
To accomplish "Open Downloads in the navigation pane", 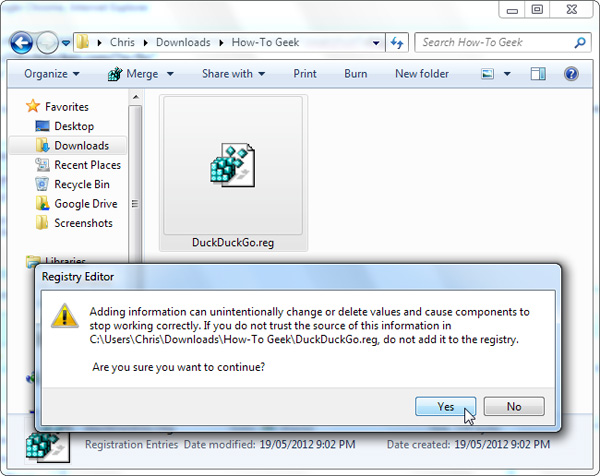I will point(82,145).
